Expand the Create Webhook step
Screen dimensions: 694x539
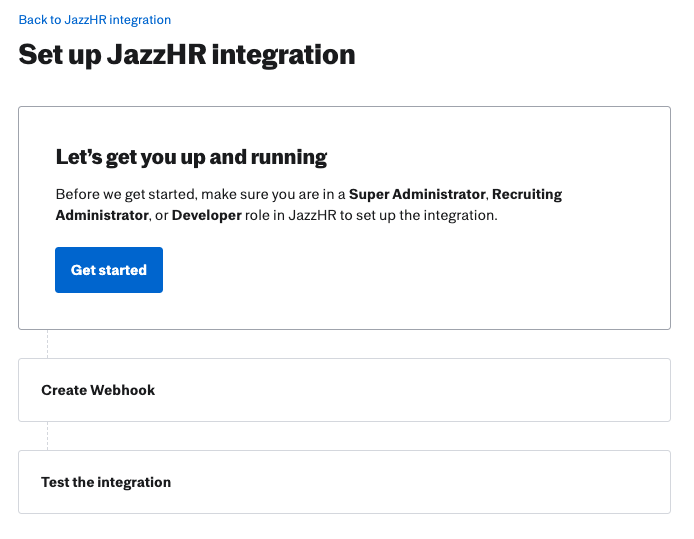pyautogui.click(x=344, y=390)
